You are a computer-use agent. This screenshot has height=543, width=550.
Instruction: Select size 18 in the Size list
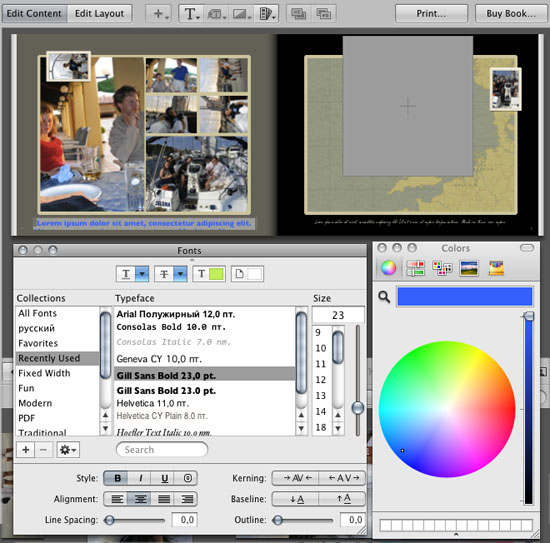321,427
